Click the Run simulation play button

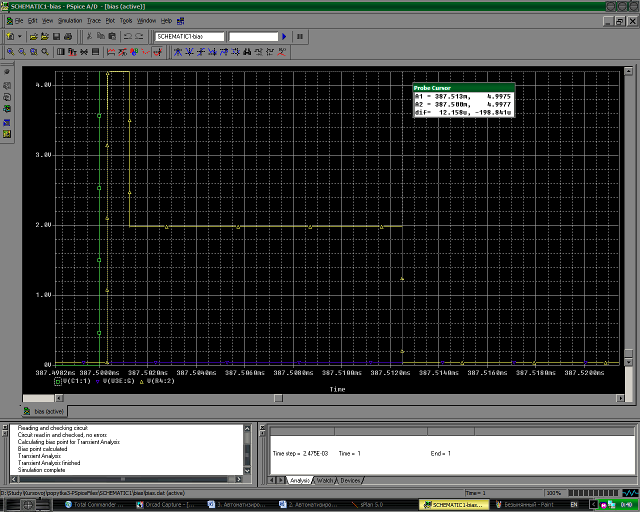284,36
